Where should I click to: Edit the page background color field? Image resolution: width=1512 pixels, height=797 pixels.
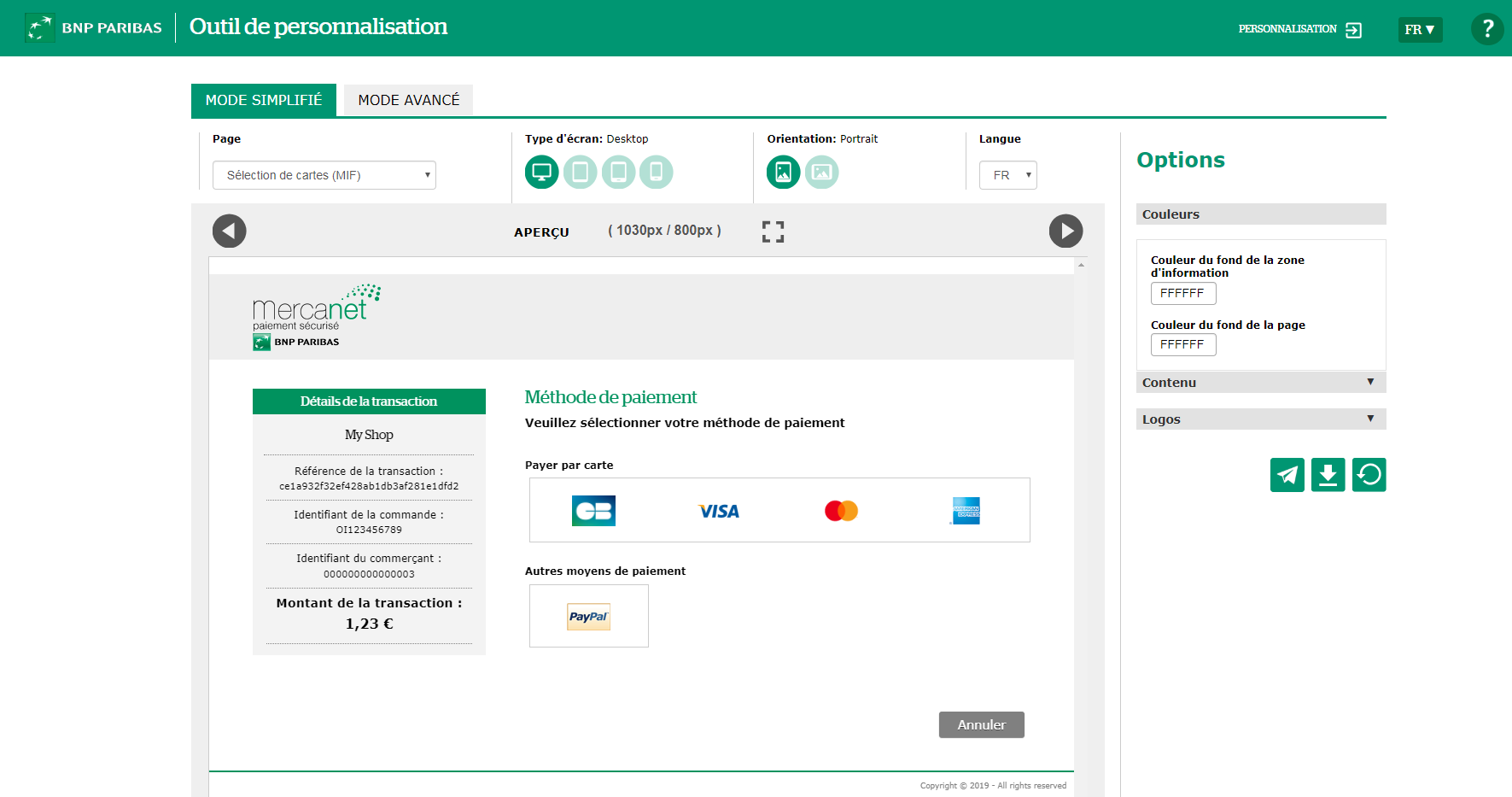pos(1182,344)
